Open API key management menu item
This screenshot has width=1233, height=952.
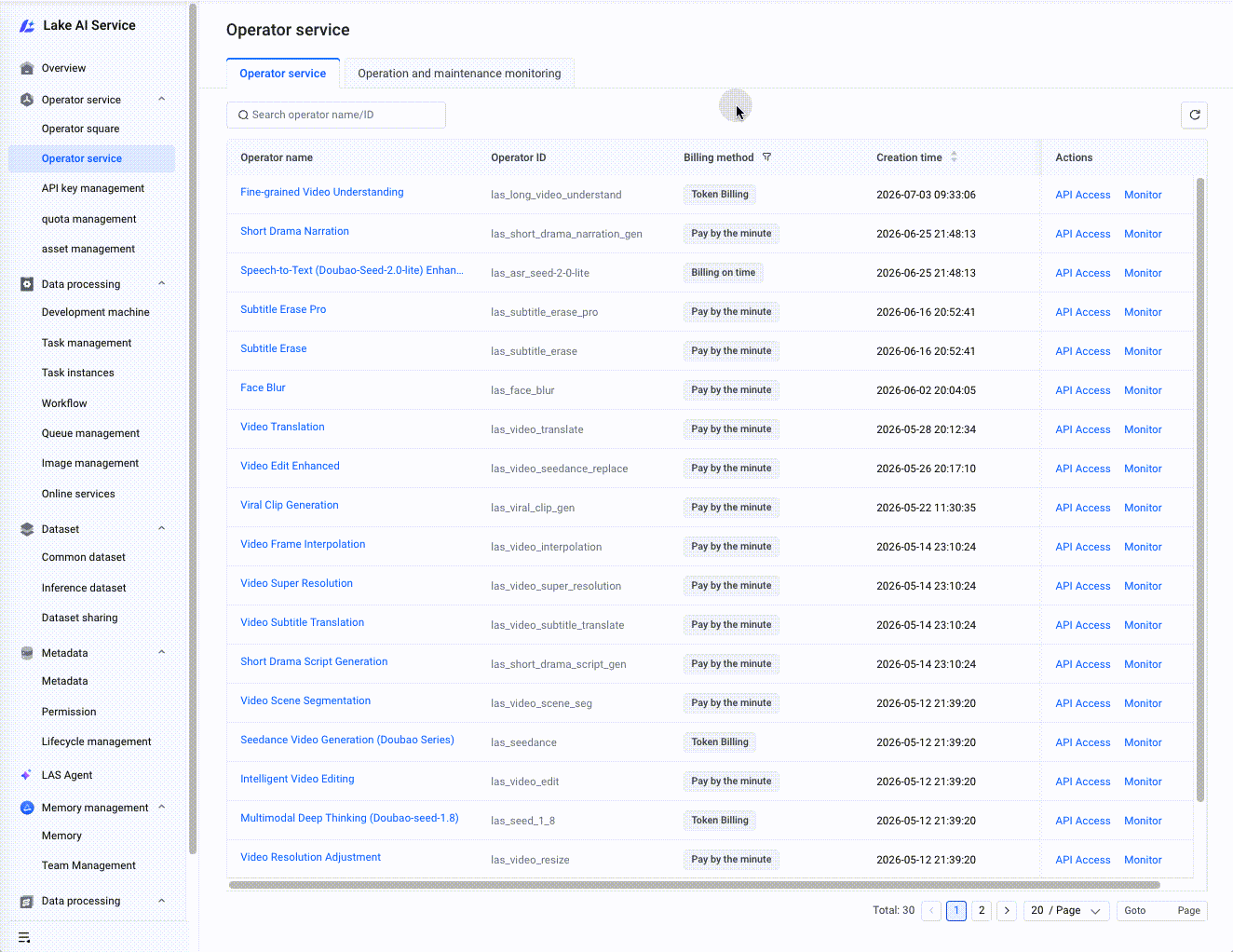point(92,188)
